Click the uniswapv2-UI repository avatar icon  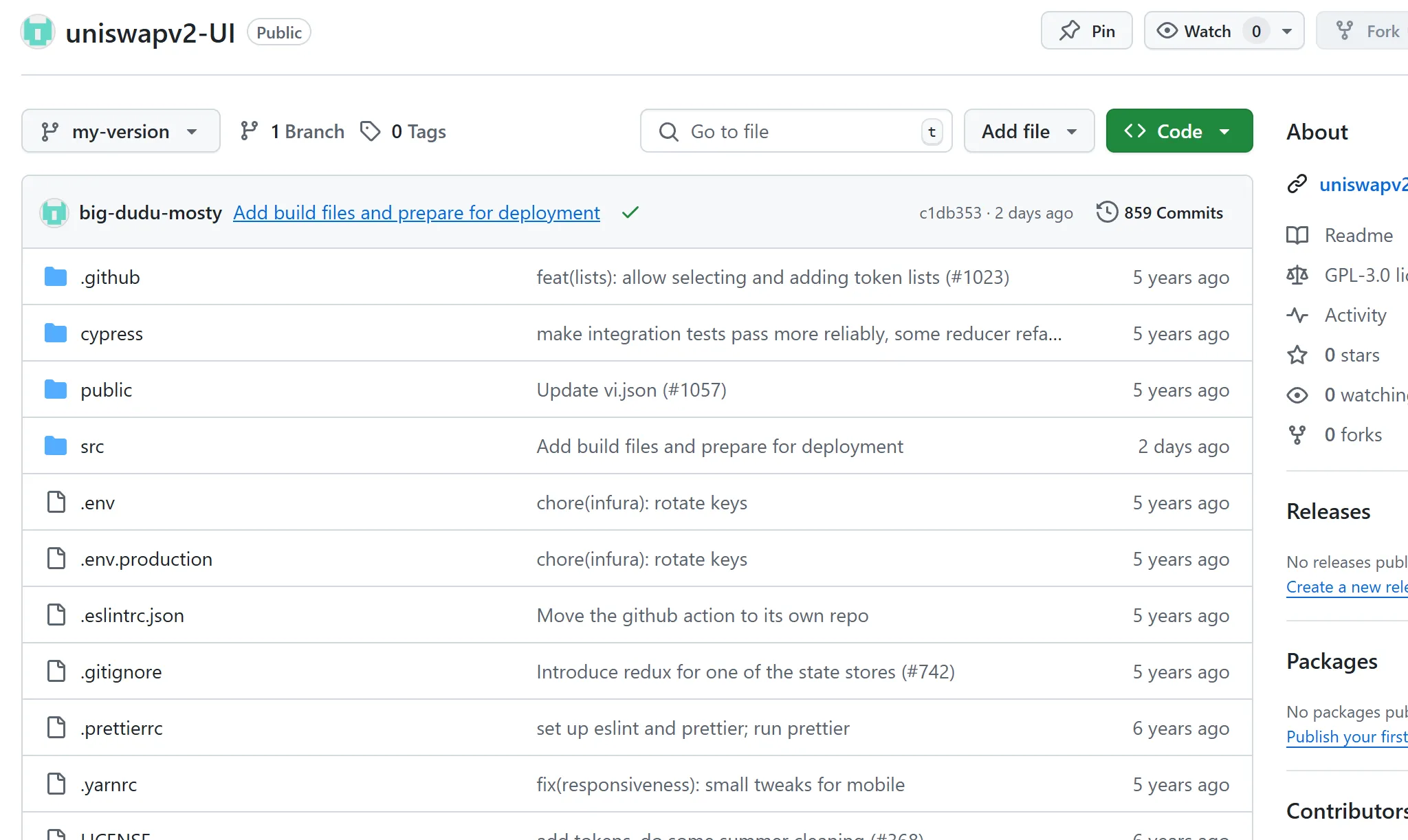(38, 32)
